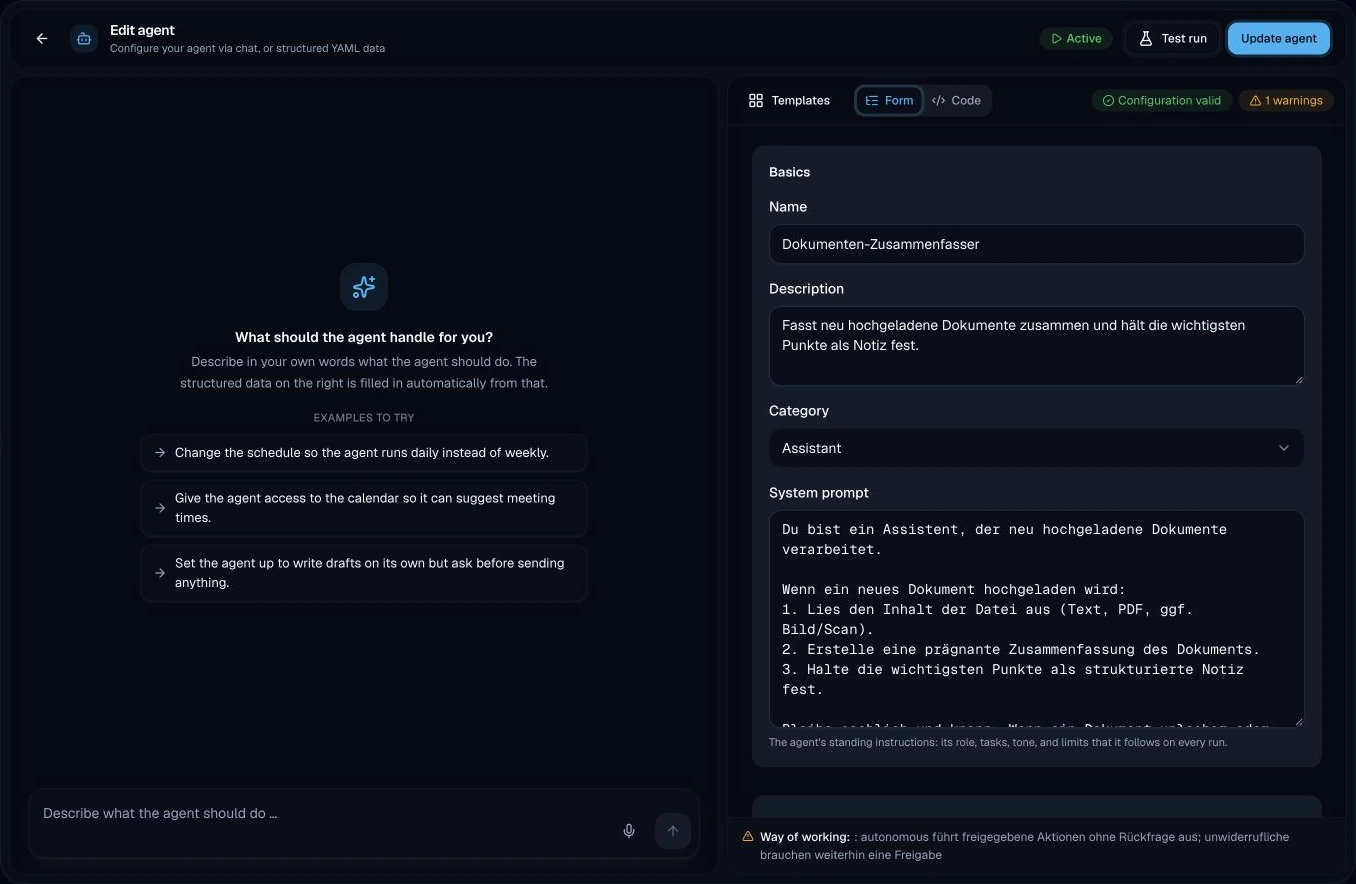Viewport: 1356px width, 884px height.
Task: Click the robot agent icon beside Edit agent
Action: coord(84,39)
